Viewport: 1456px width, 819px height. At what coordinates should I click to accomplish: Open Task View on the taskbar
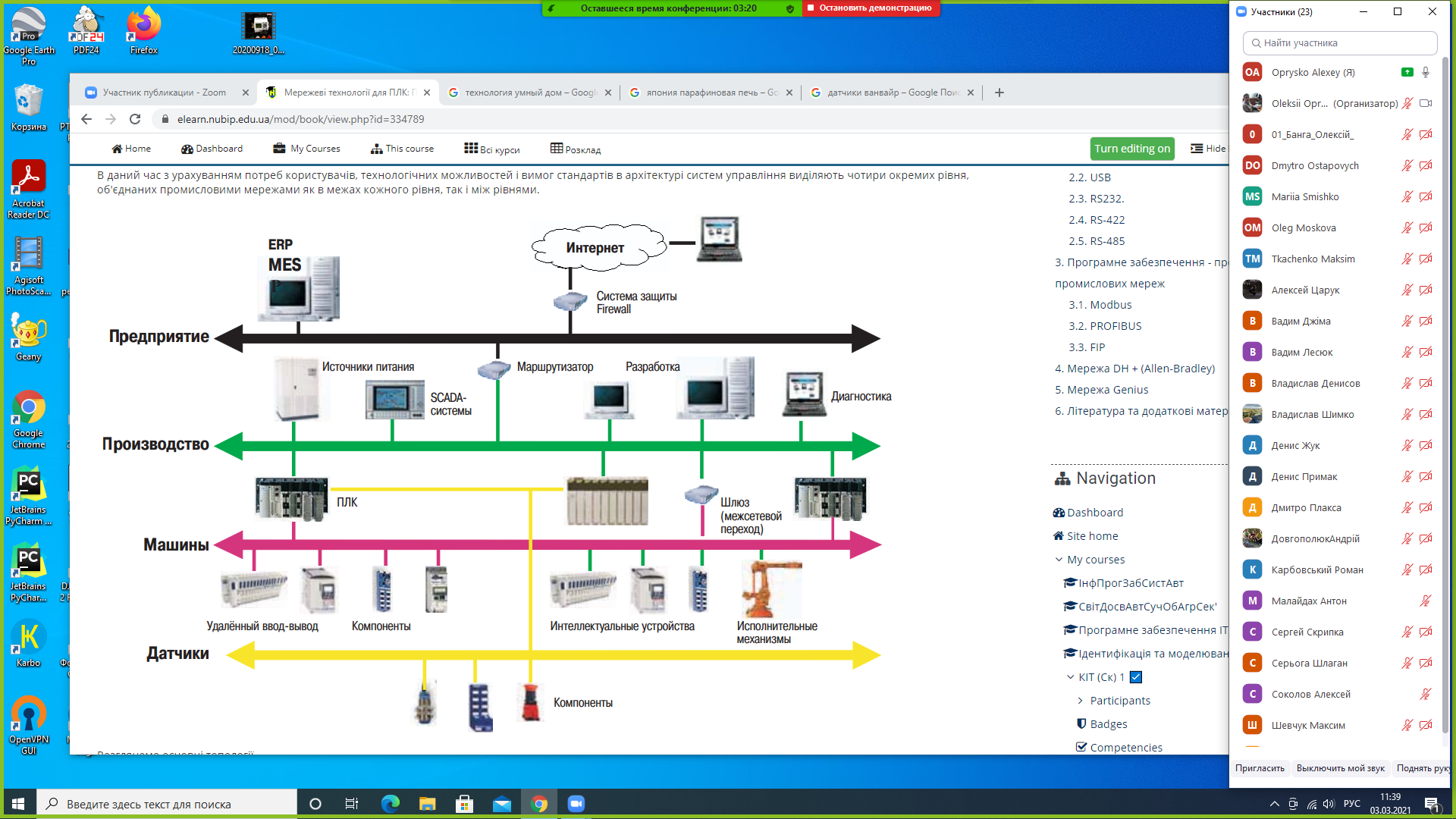(352, 804)
